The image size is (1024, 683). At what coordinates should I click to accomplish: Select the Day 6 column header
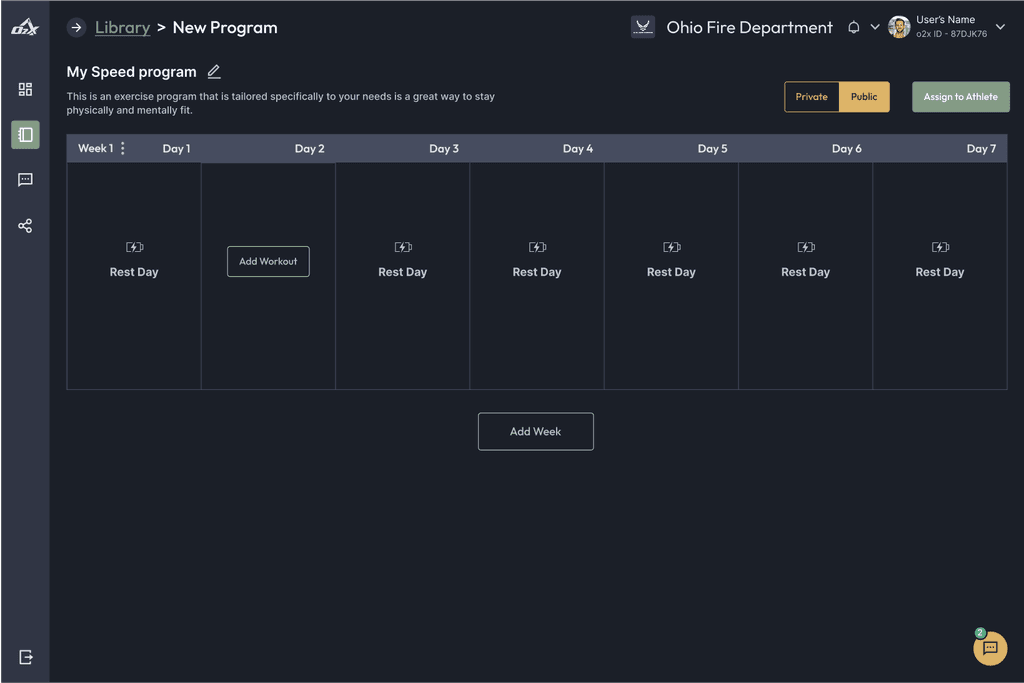click(847, 148)
